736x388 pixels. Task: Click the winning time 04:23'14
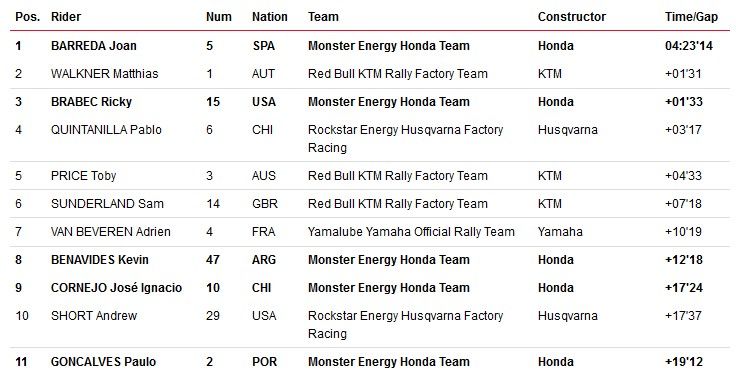(689, 46)
